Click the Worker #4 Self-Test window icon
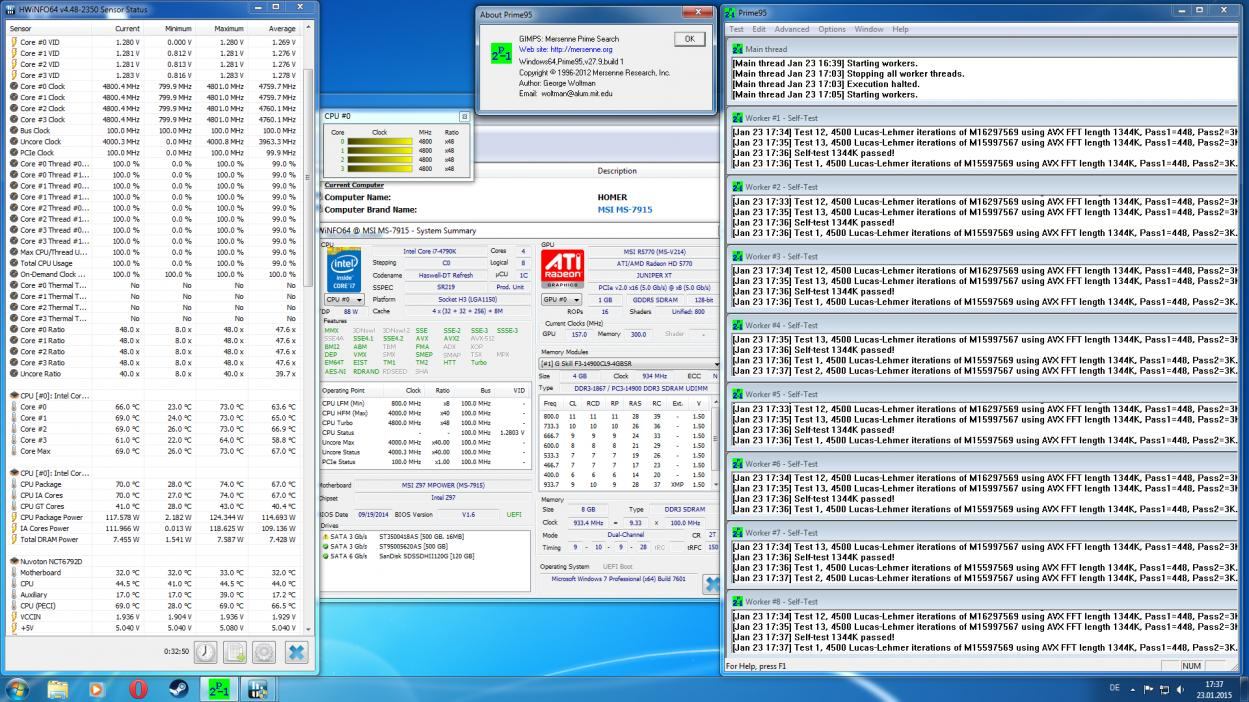 737,325
